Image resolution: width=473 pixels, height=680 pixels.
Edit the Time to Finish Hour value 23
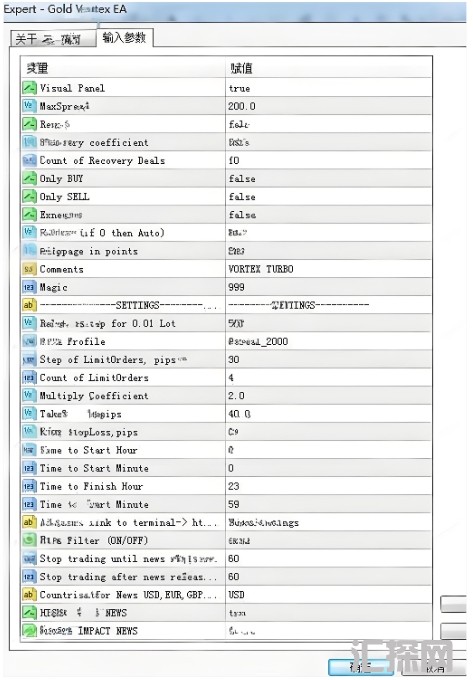click(x=328, y=487)
